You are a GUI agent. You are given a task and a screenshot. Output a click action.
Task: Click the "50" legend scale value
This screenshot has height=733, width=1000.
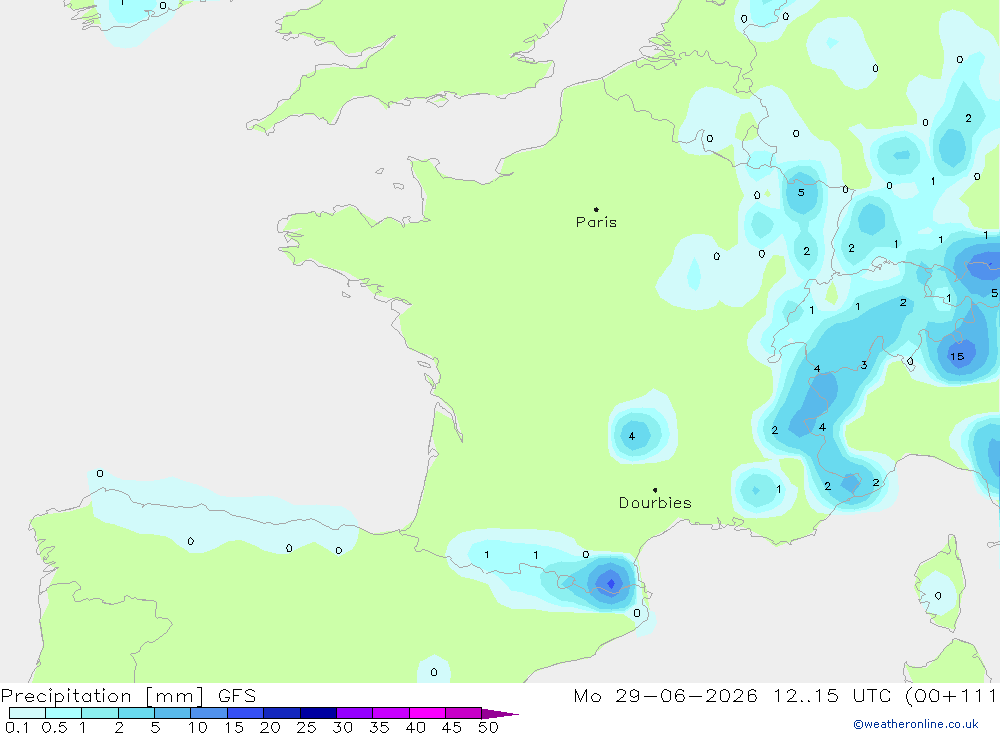tap(488, 727)
